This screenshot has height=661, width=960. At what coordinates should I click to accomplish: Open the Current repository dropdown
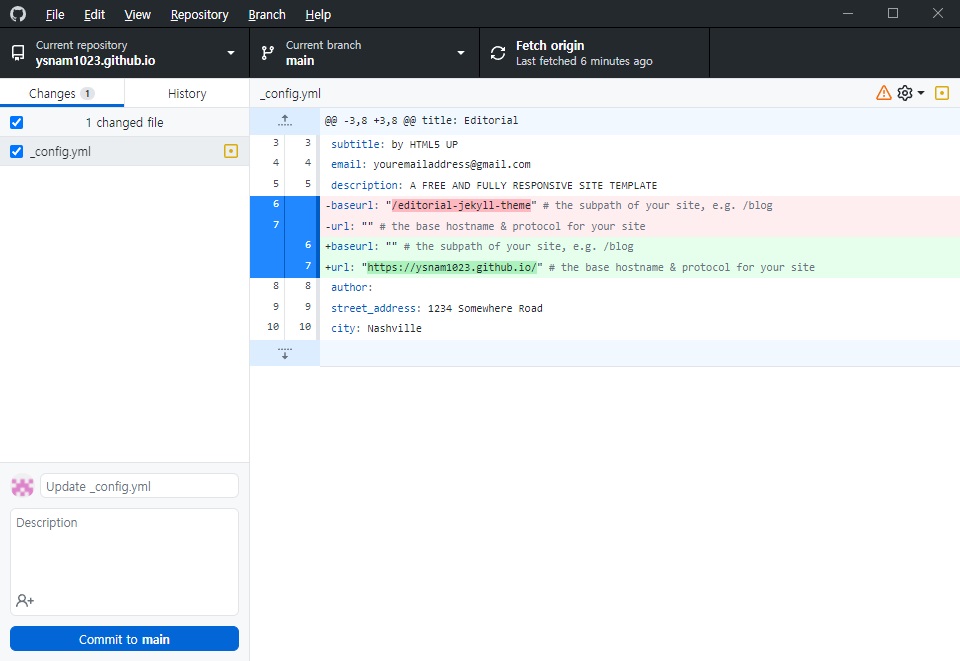pyautogui.click(x=124, y=53)
